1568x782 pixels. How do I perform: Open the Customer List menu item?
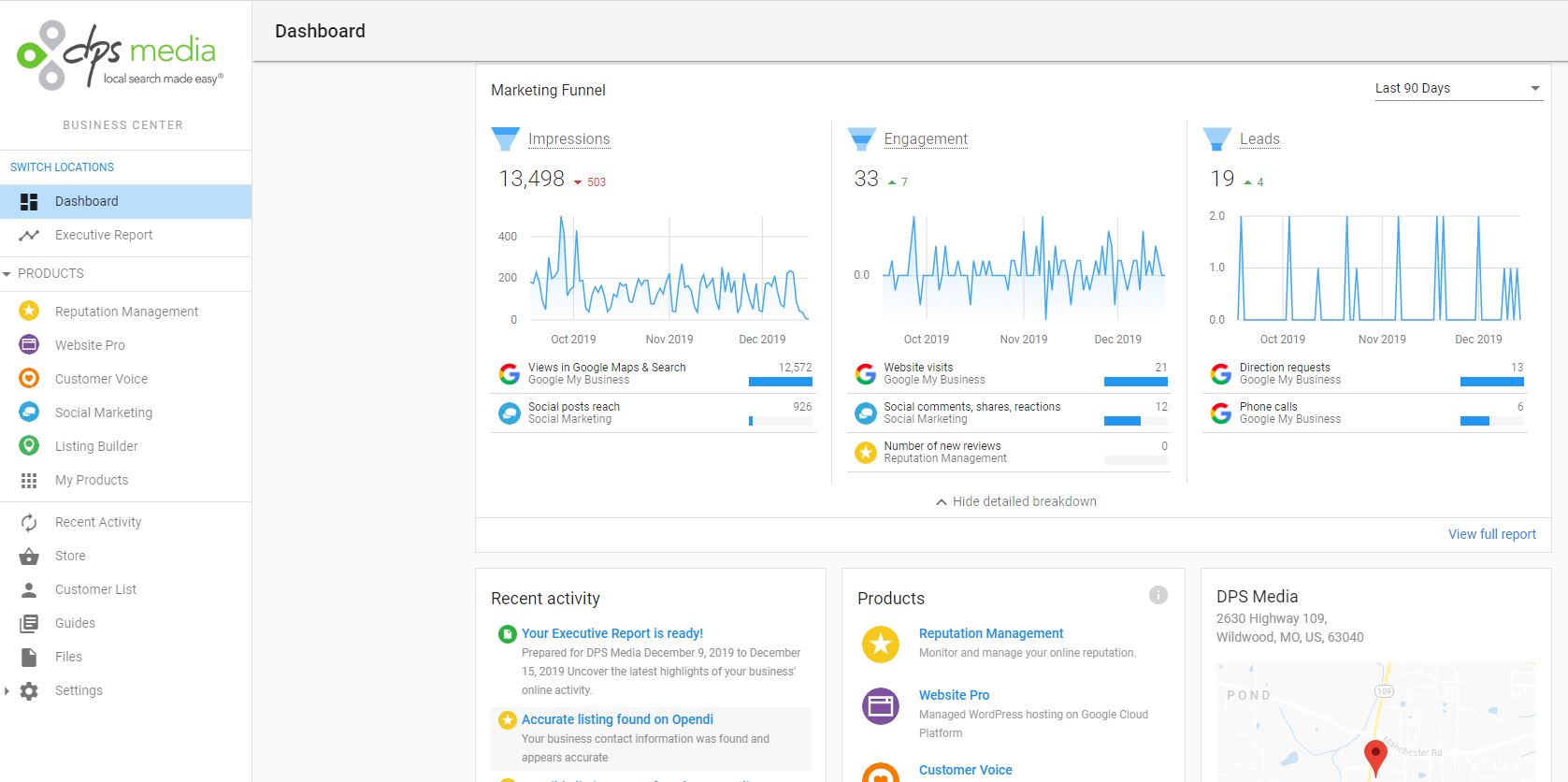point(95,589)
